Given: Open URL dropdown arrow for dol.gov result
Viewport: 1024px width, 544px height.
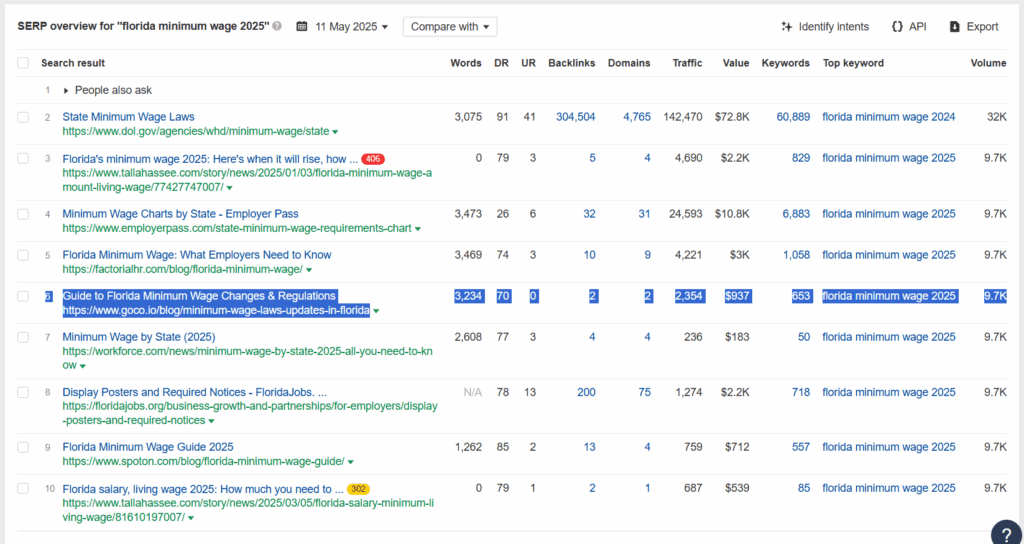Looking at the screenshot, I should (335, 132).
